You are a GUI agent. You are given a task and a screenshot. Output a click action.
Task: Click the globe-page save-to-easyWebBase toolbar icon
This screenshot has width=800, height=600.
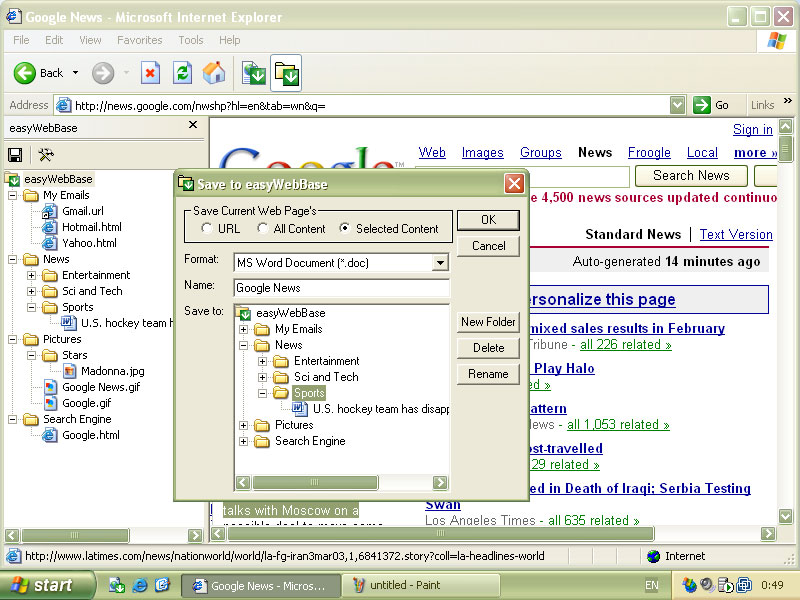tap(254, 73)
